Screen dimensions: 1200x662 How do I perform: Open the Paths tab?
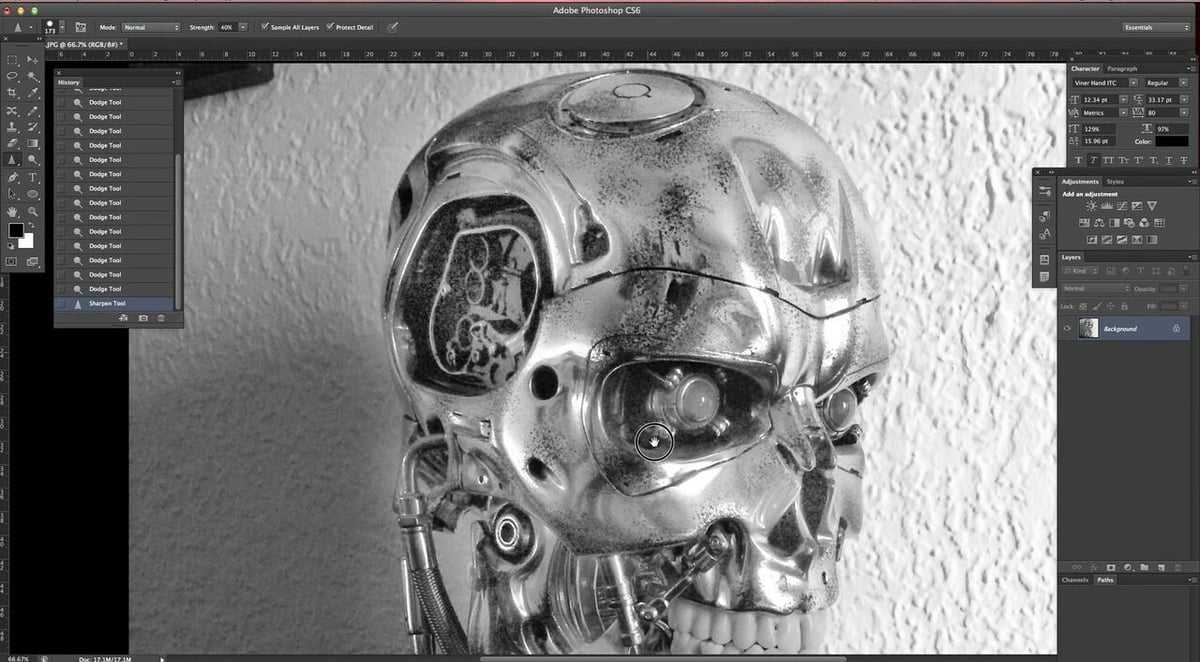(1105, 580)
